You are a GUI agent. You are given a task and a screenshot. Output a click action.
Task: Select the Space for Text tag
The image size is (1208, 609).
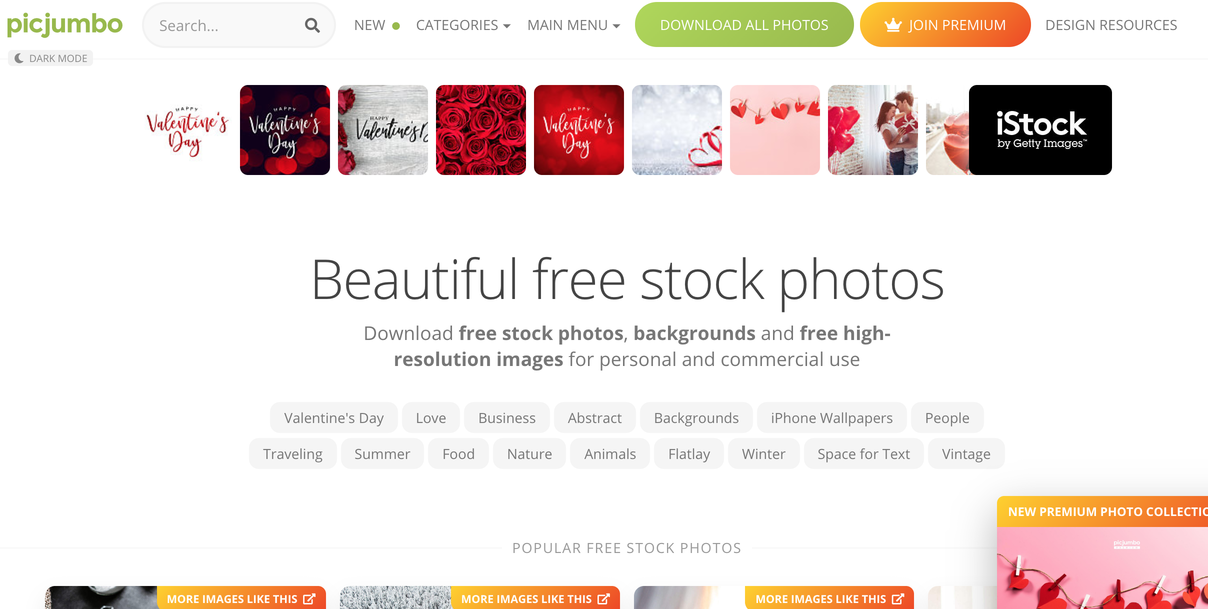pyautogui.click(x=864, y=454)
